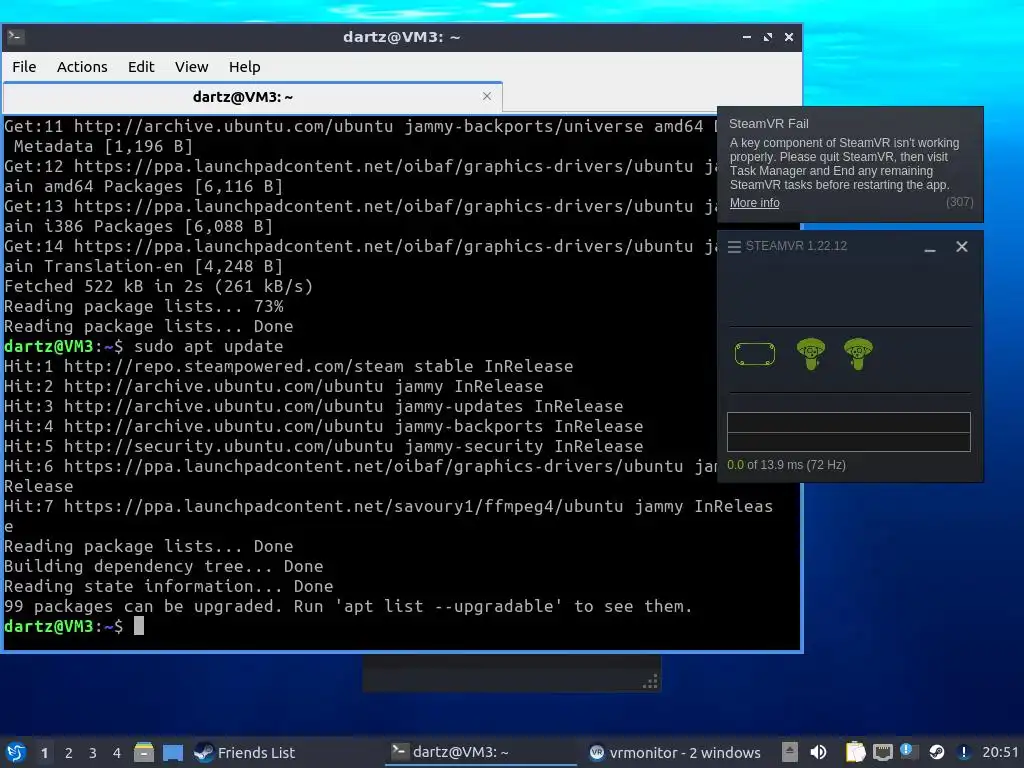Click the first controller icon in SteamVR
Image resolution: width=1024 pixels, height=768 pixels.
(x=810, y=354)
